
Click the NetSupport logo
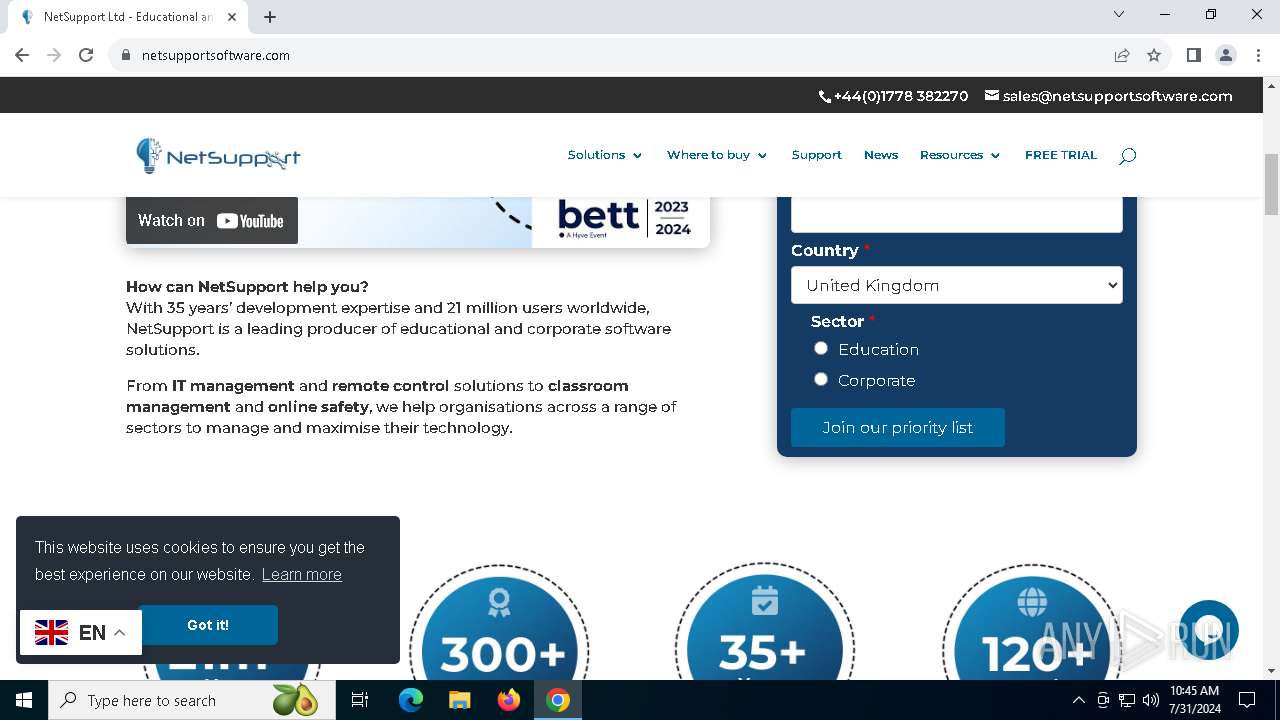click(218, 156)
